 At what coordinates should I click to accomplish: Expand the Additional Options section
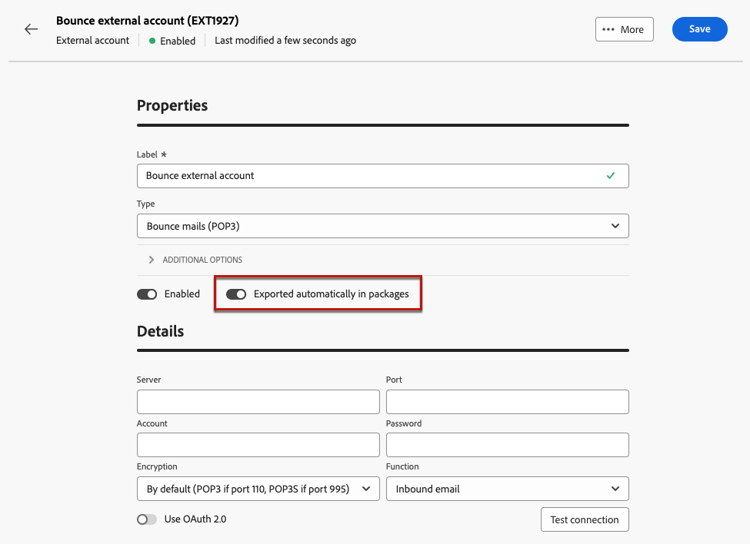tap(202, 260)
